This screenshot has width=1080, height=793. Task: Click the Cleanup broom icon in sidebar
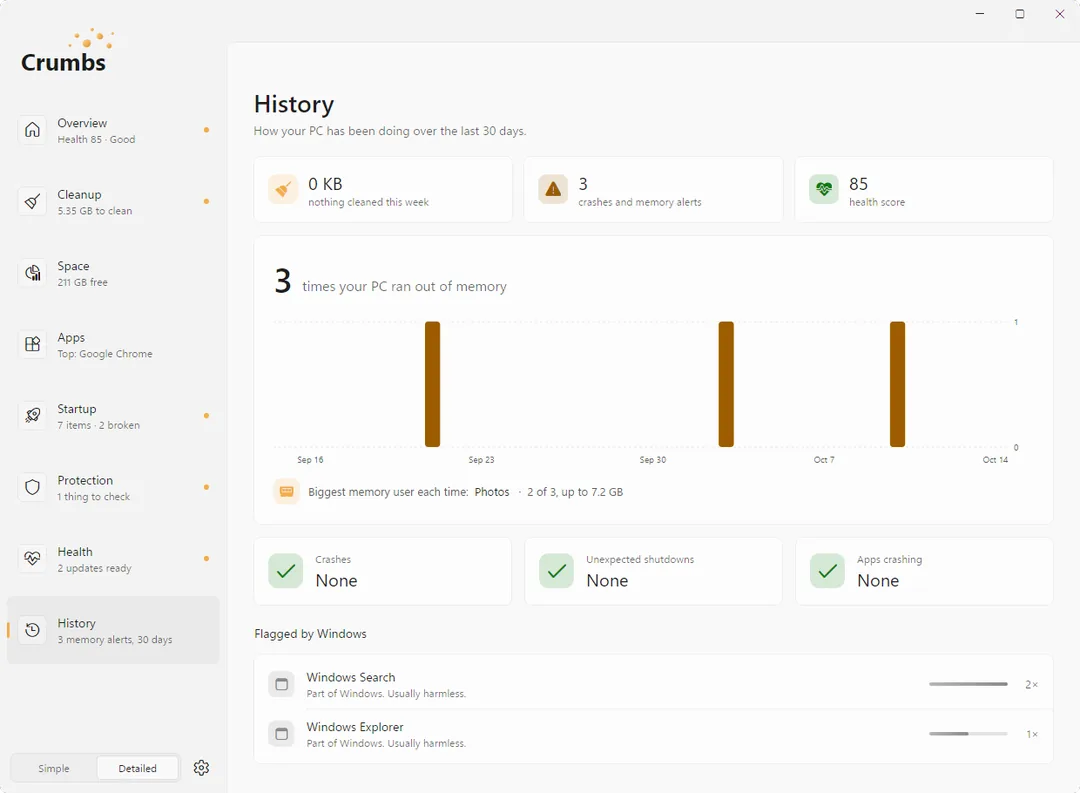[32, 201]
